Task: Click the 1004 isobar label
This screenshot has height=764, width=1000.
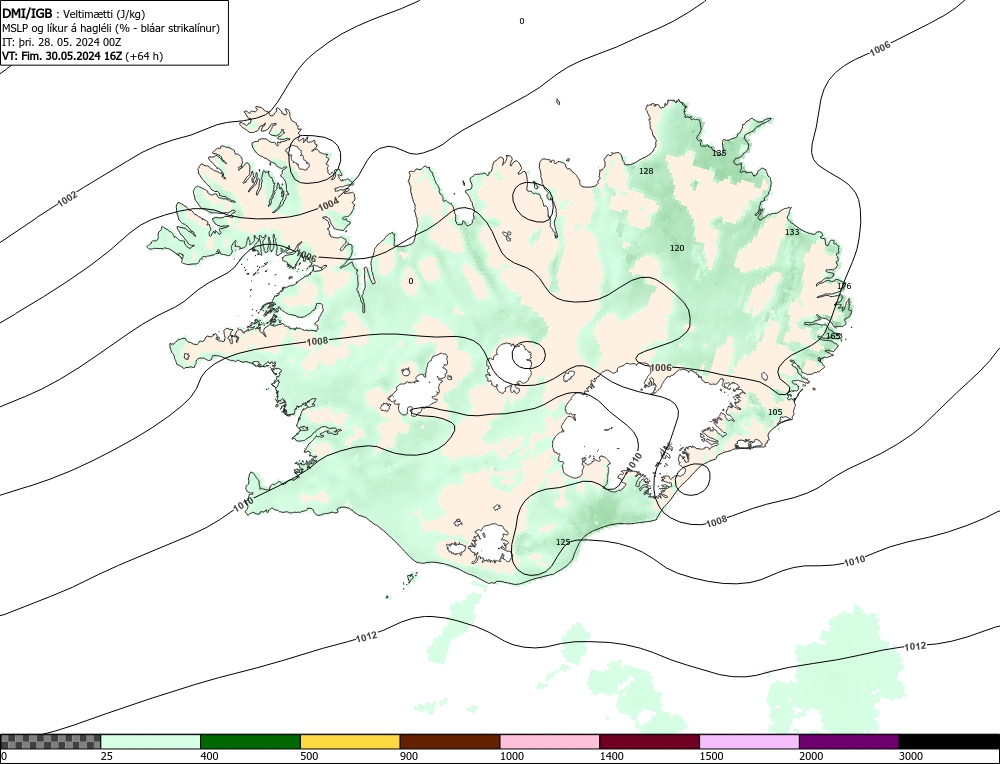Action: coord(328,204)
